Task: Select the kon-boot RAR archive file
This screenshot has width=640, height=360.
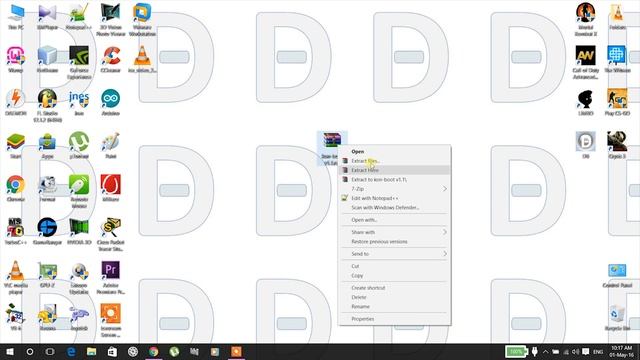Action: [331, 149]
